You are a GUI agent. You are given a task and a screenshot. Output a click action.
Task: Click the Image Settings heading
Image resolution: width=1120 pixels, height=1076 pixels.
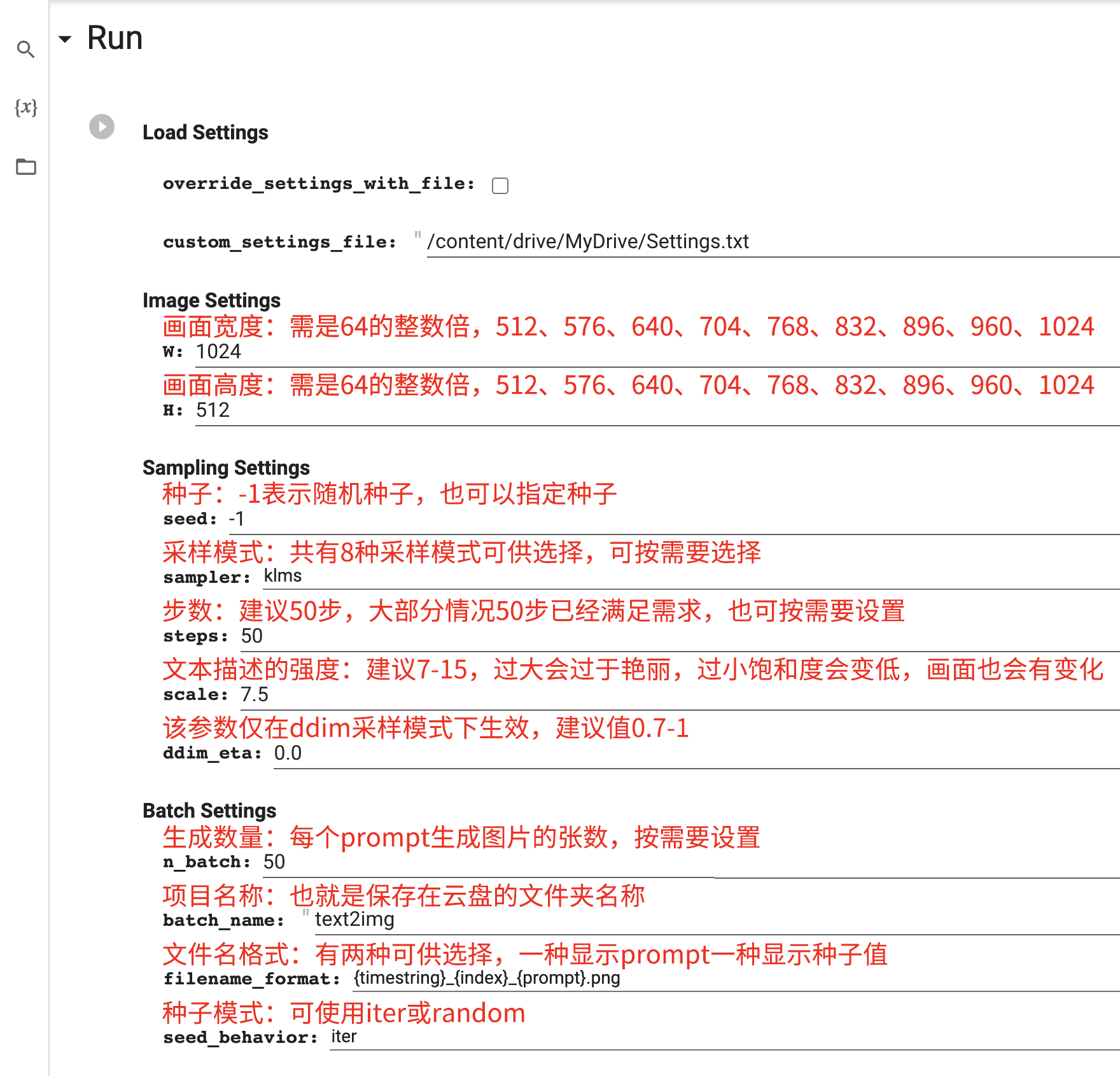[211, 300]
